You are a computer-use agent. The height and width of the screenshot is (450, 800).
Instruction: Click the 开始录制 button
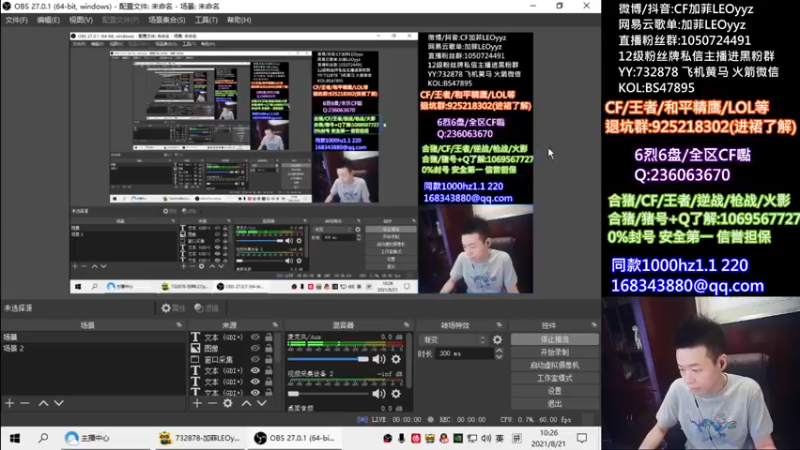(555, 352)
